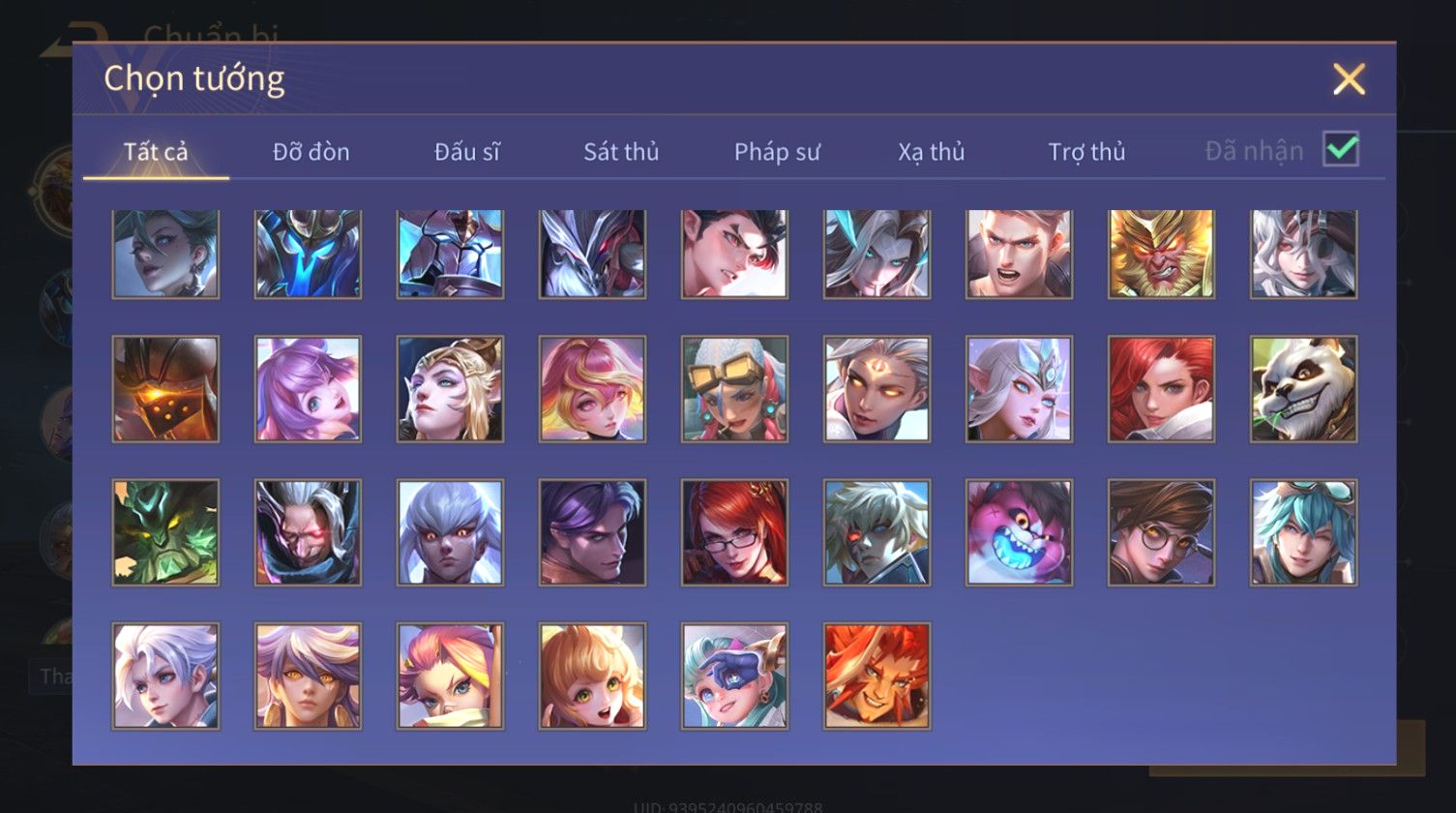Open the Sát thủ tab
The image size is (1456, 813).
pyautogui.click(x=621, y=152)
